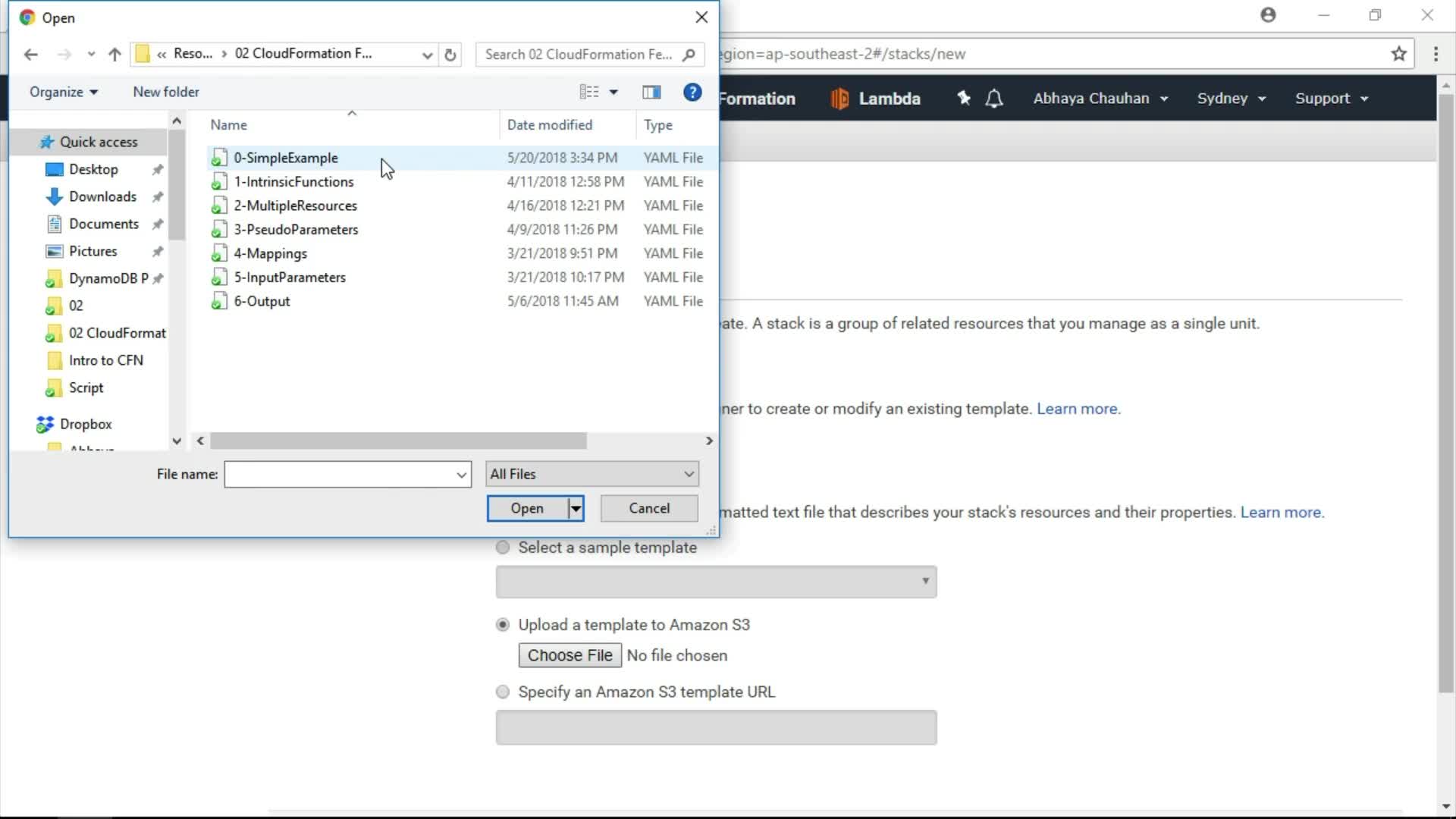The image size is (1456, 819).
Task: Click the AWS notifications bell icon
Action: pos(994,99)
